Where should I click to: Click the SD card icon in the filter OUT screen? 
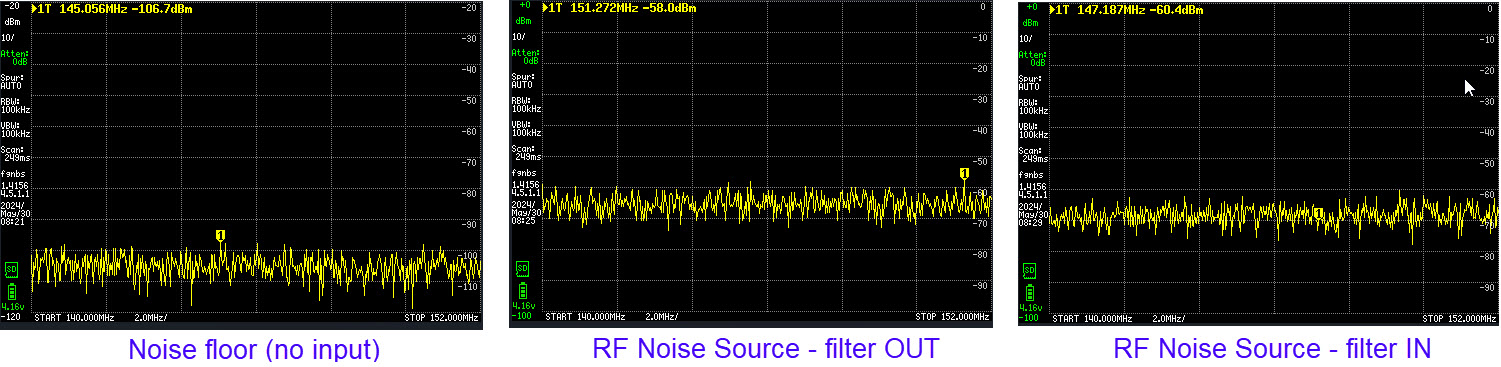[x=521, y=269]
